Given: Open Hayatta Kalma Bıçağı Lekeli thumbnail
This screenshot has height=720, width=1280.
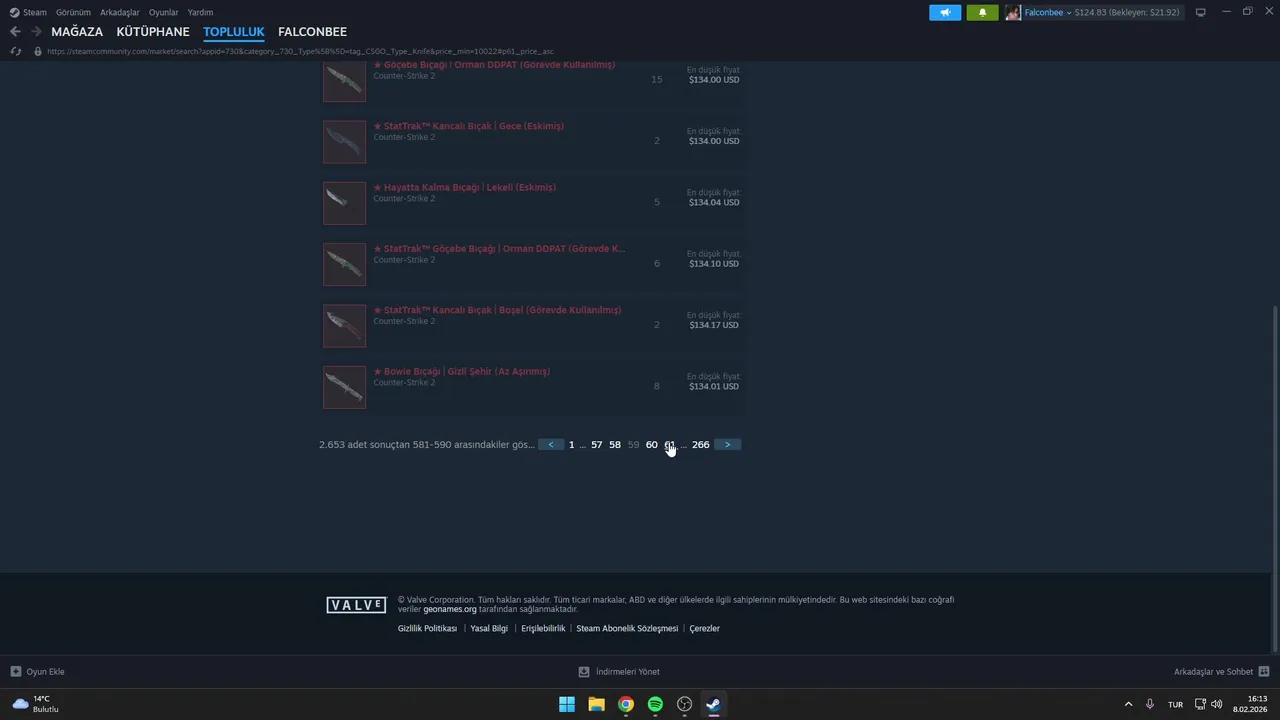Looking at the screenshot, I should pos(344,203).
